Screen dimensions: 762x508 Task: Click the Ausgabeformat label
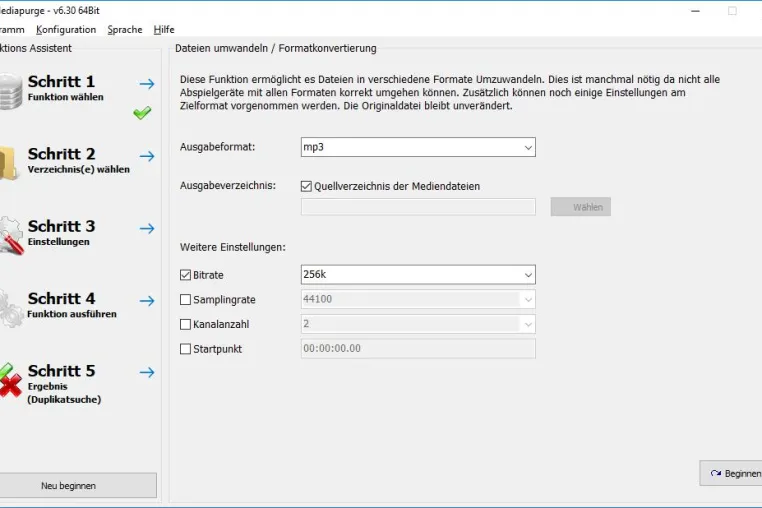217,147
